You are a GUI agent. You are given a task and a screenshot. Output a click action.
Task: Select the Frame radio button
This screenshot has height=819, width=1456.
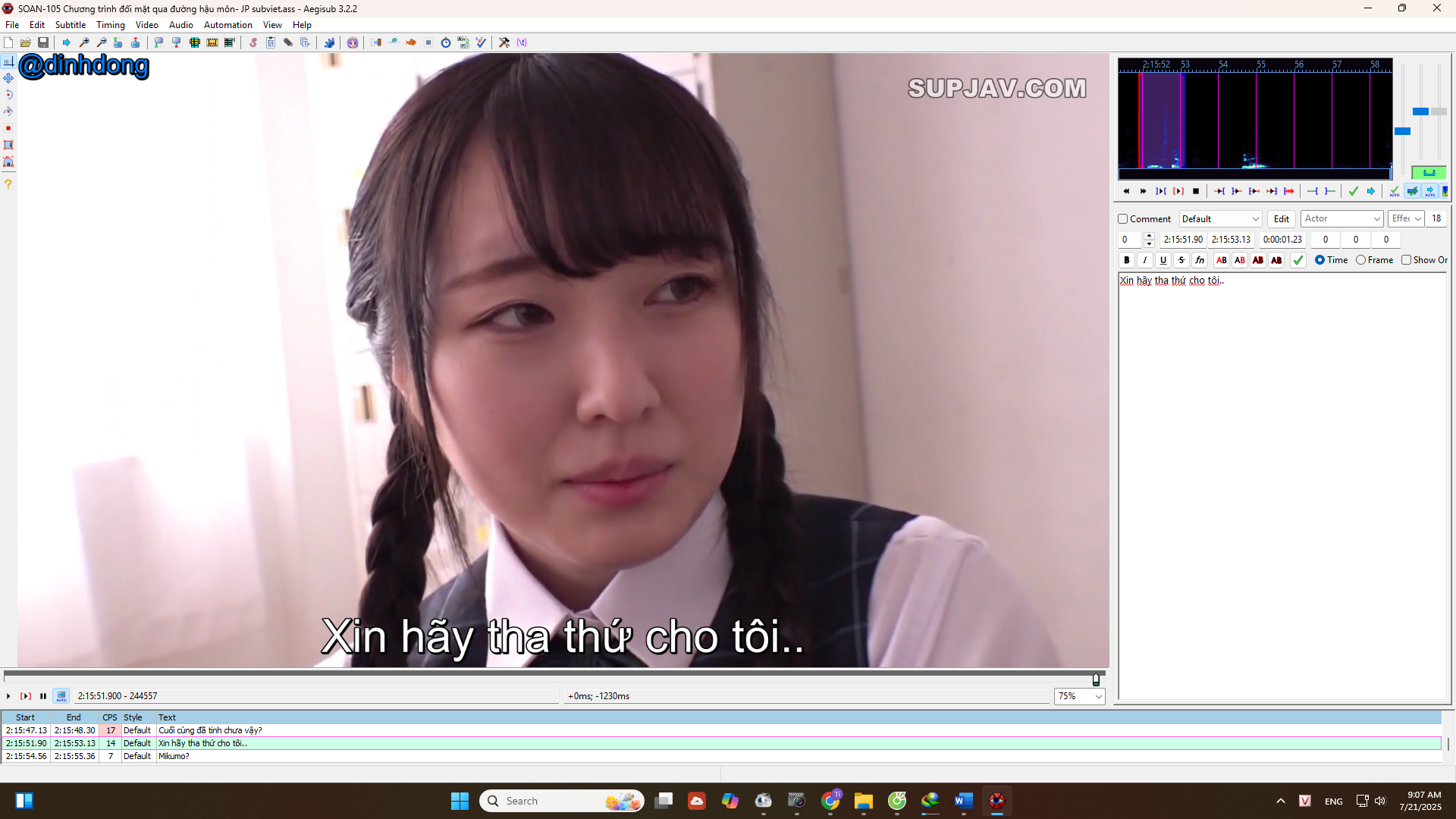tap(1361, 260)
